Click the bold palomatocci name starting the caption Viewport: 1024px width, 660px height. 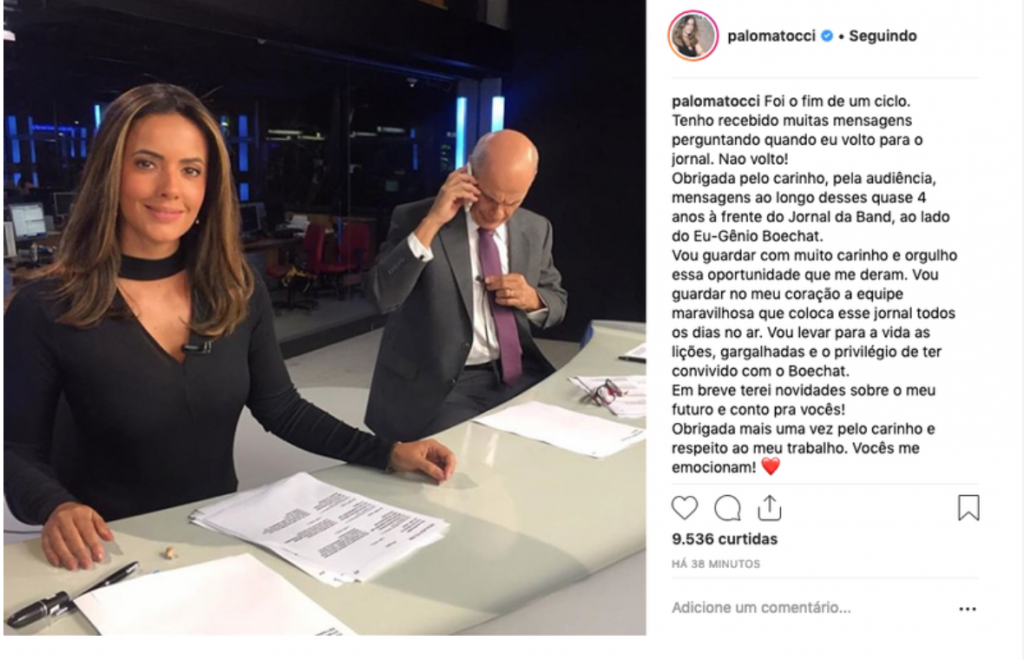click(716, 101)
